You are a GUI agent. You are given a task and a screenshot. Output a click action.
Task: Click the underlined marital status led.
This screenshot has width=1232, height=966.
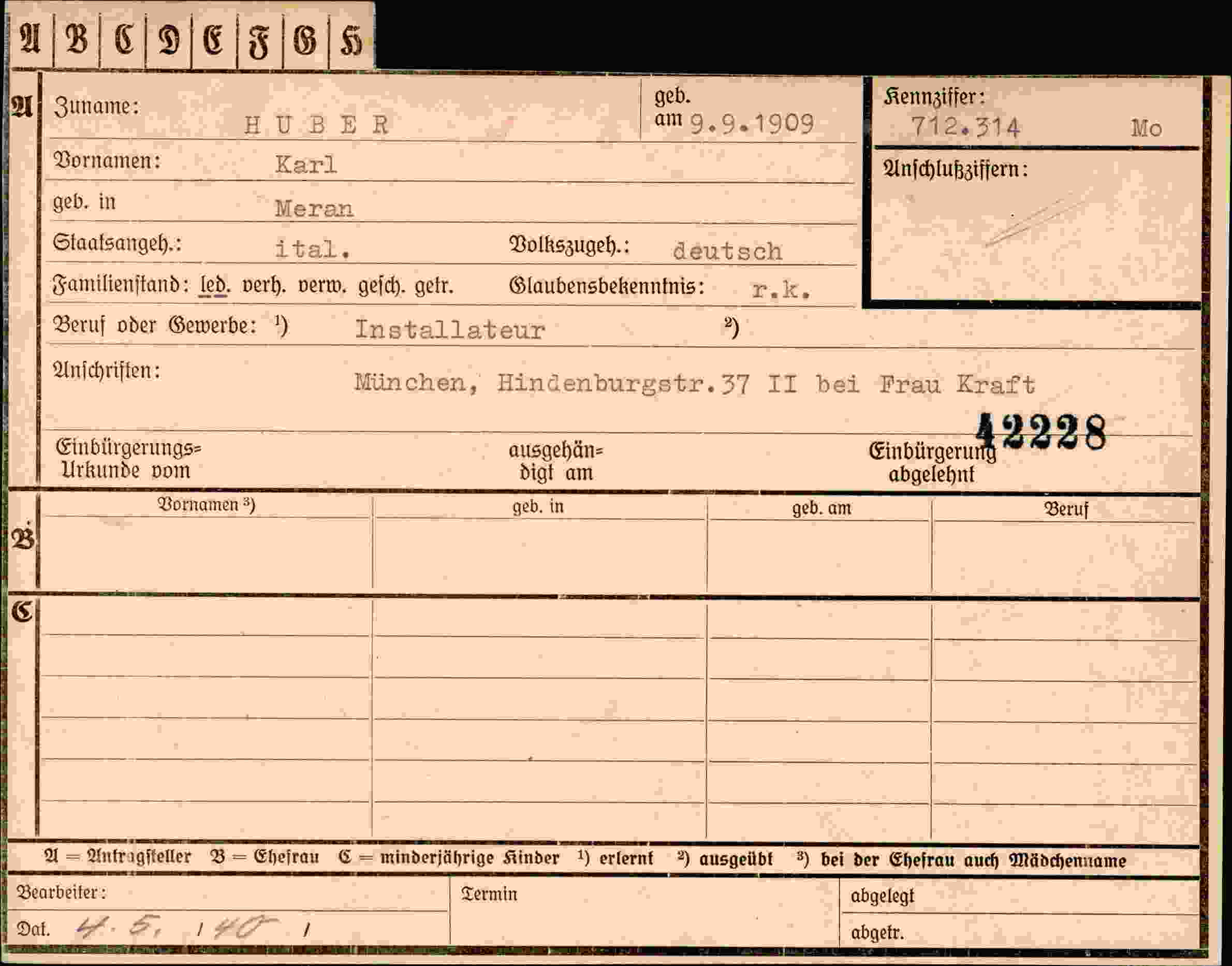click(215, 285)
